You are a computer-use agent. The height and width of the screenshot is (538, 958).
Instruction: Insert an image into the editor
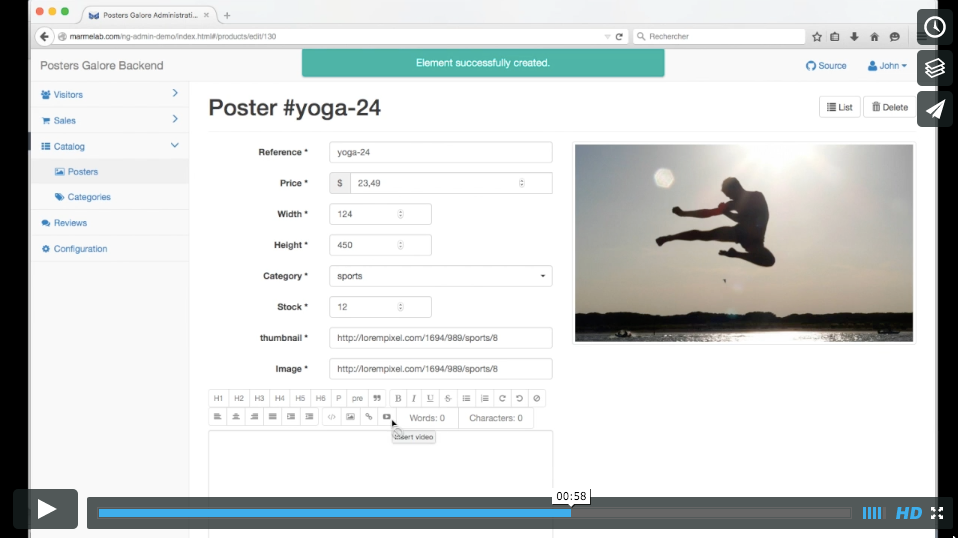[x=350, y=417]
